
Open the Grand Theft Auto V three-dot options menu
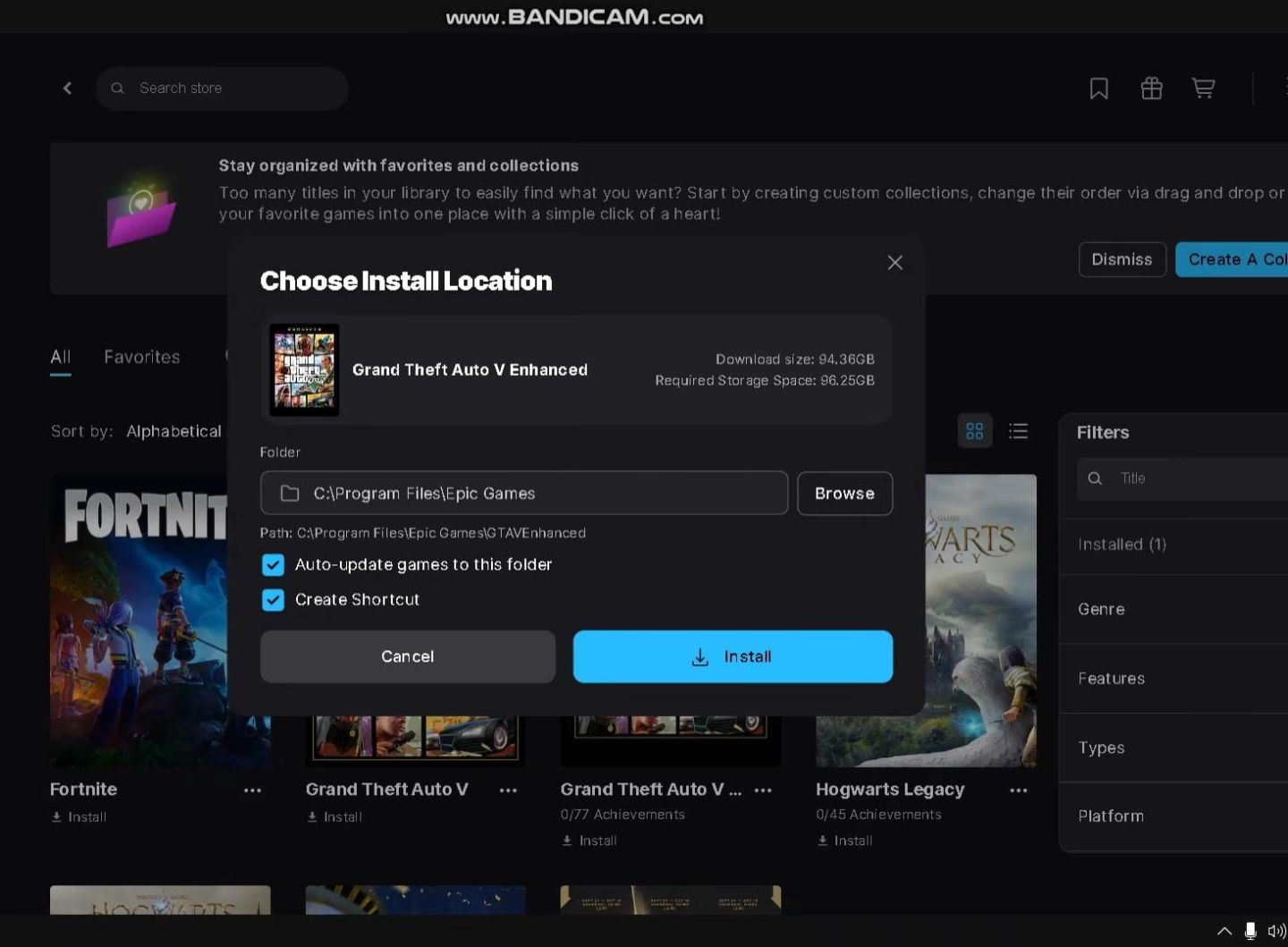[x=508, y=791]
